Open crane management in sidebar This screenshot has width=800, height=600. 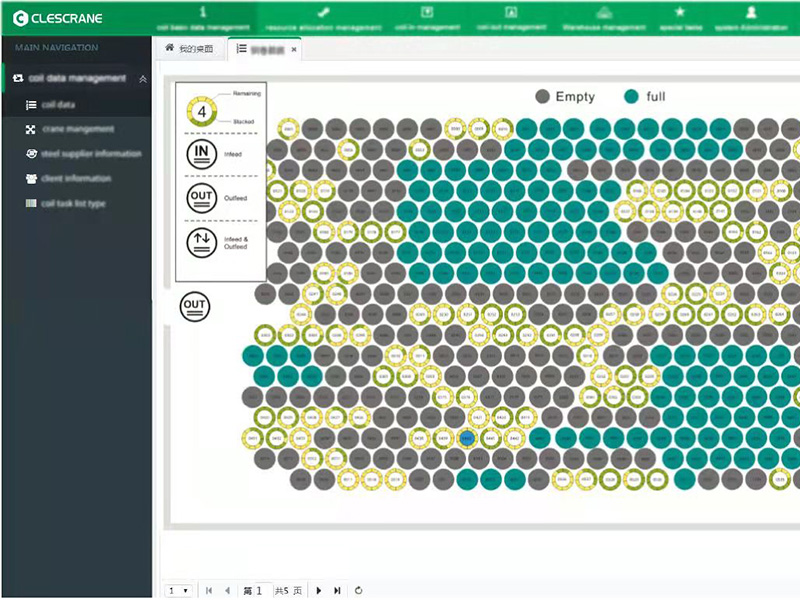point(77,129)
